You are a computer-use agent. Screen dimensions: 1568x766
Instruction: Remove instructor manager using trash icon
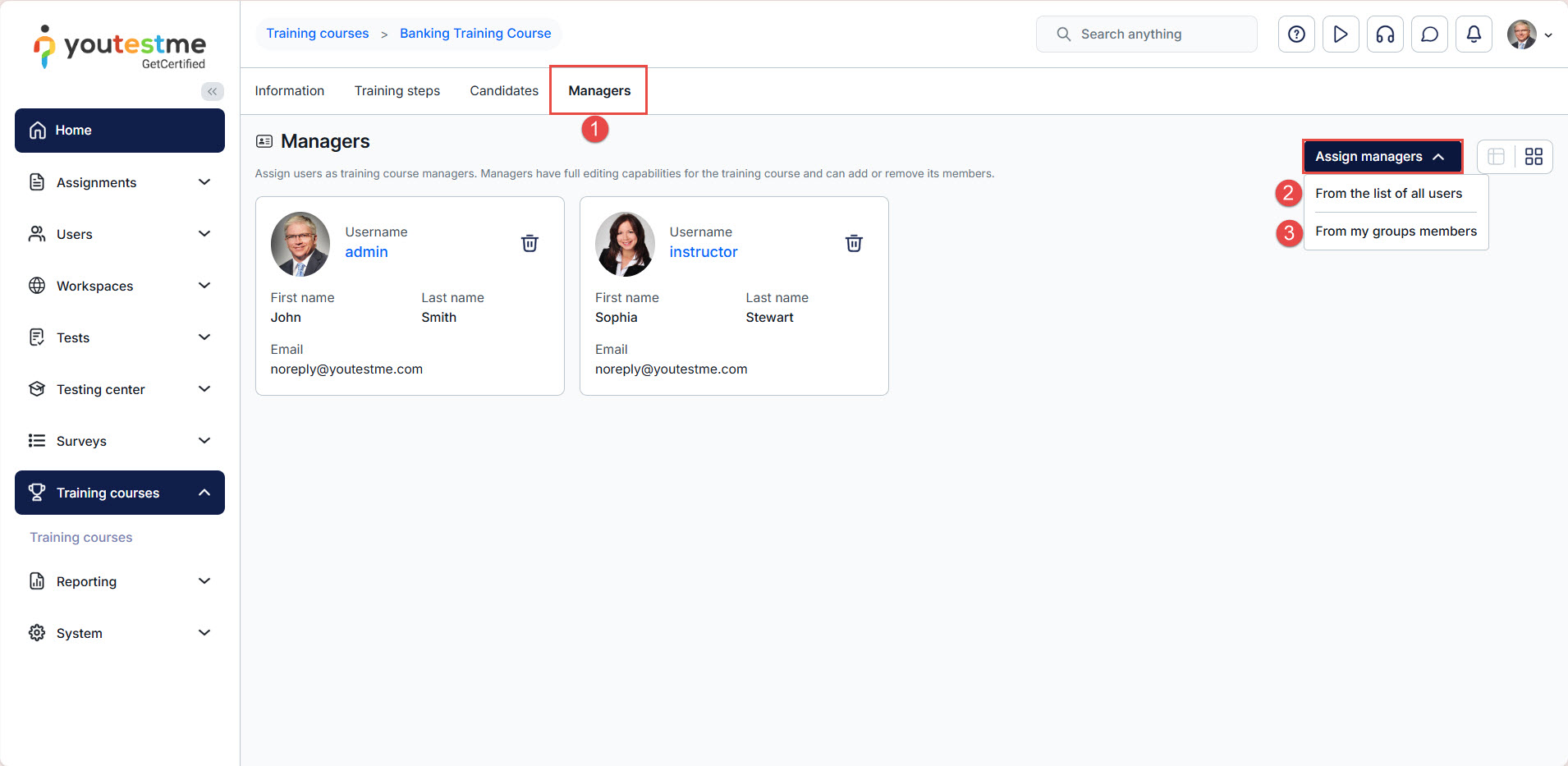[854, 243]
